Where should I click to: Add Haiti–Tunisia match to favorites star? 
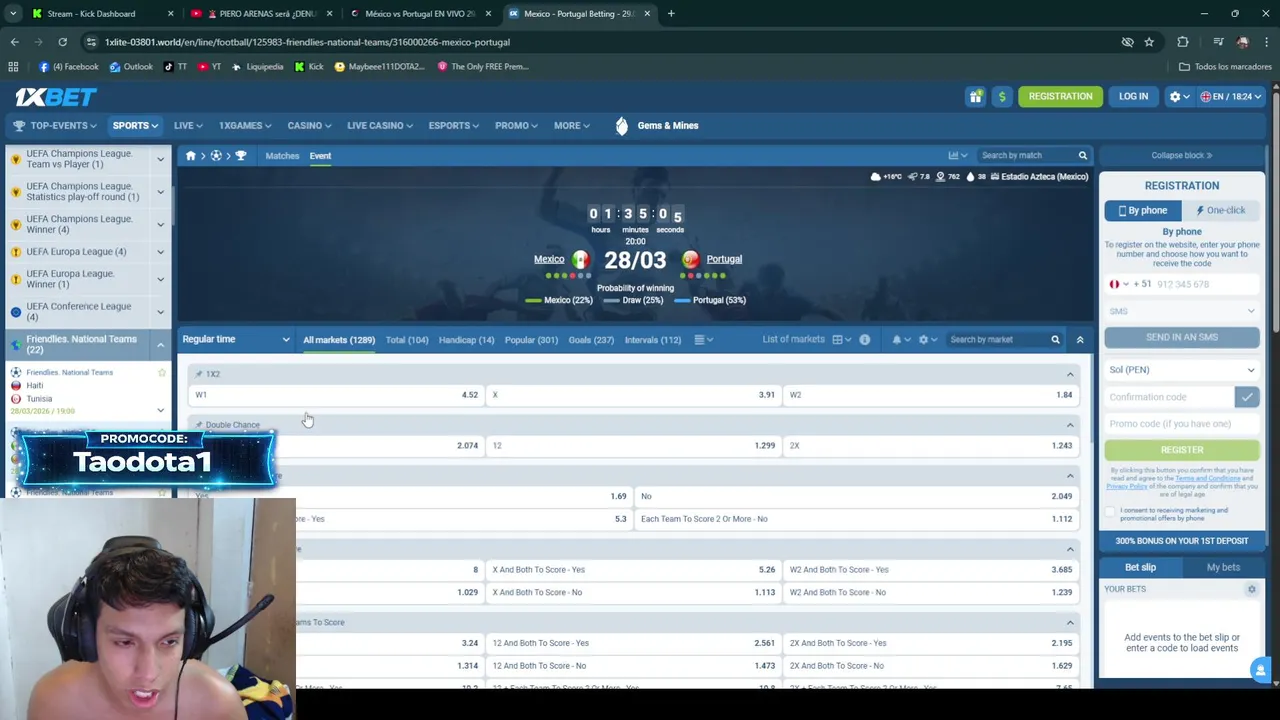tap(162, 372)
